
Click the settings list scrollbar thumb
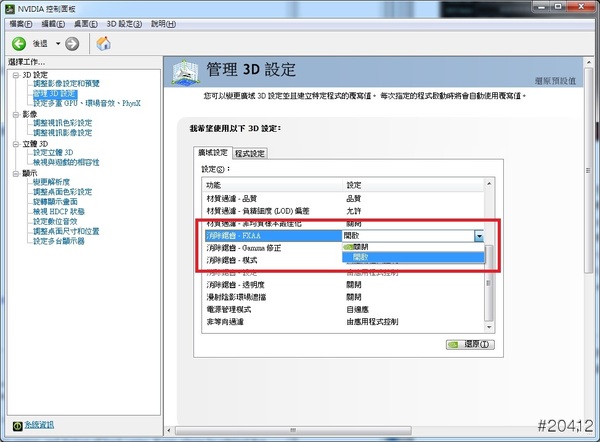(489, 283)
